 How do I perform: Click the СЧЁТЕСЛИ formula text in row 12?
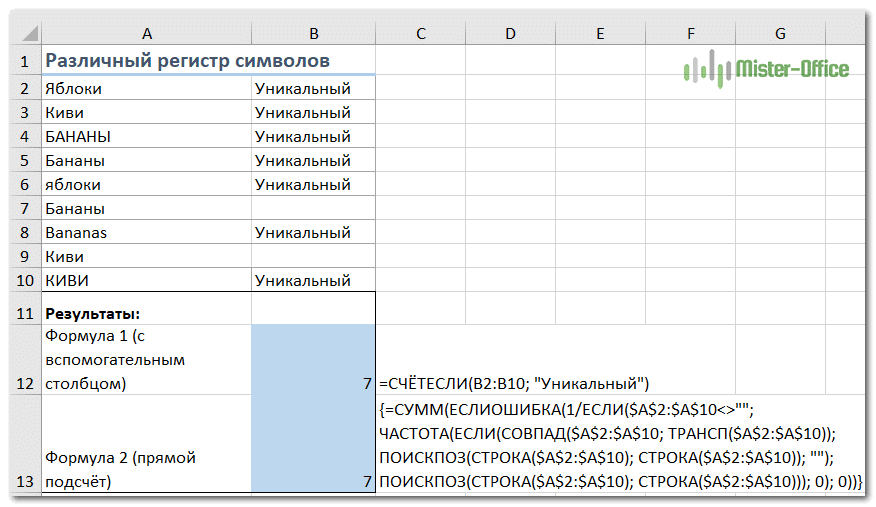[x=514, y=383]
